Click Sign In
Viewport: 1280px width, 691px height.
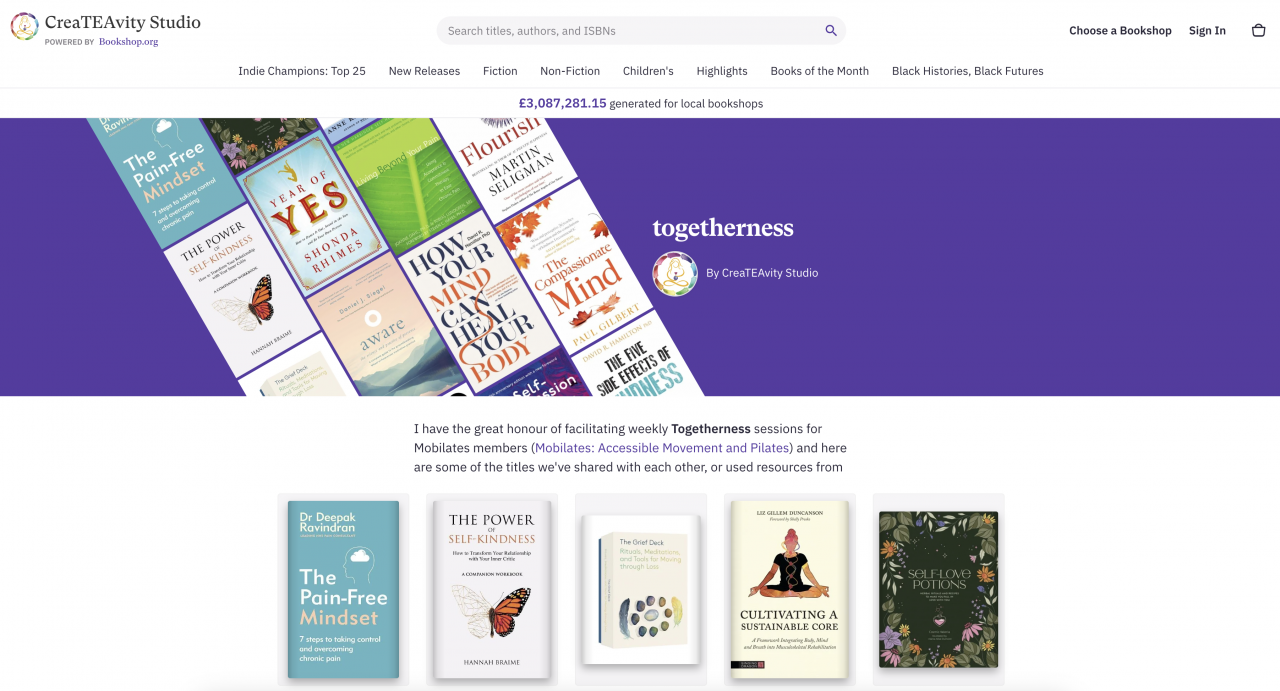pos(1207,31)
